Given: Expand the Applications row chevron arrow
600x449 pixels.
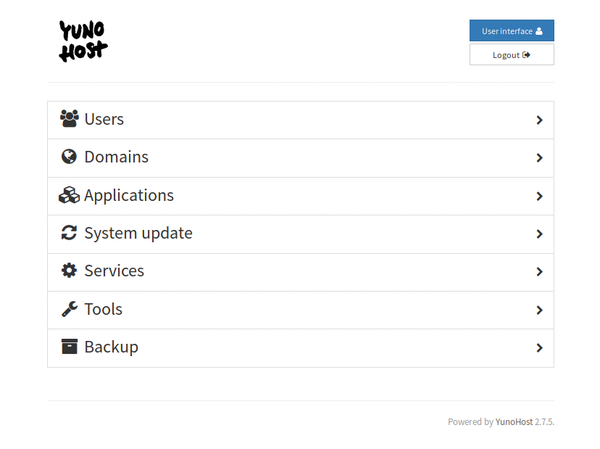Looking at the screenshot, I should pos(540,196).
